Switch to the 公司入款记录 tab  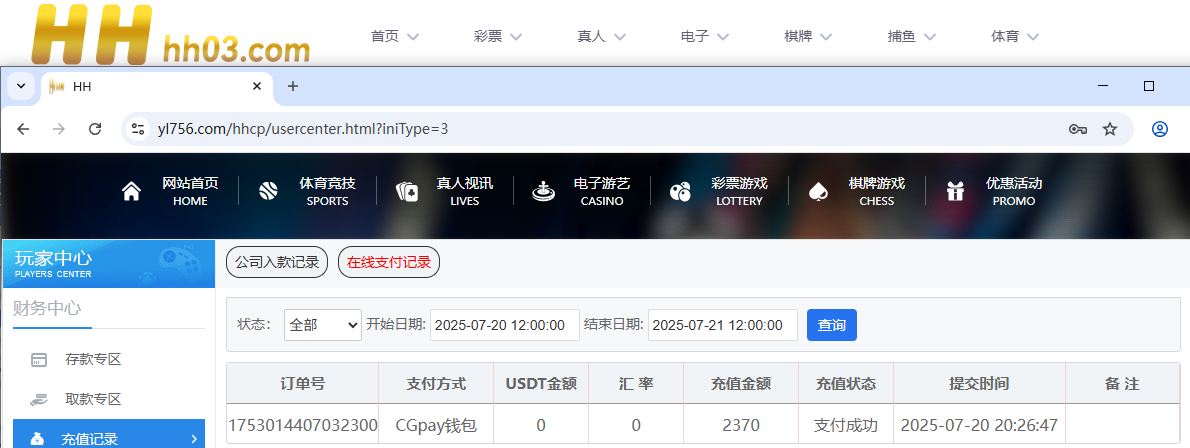tap(276, 263)
